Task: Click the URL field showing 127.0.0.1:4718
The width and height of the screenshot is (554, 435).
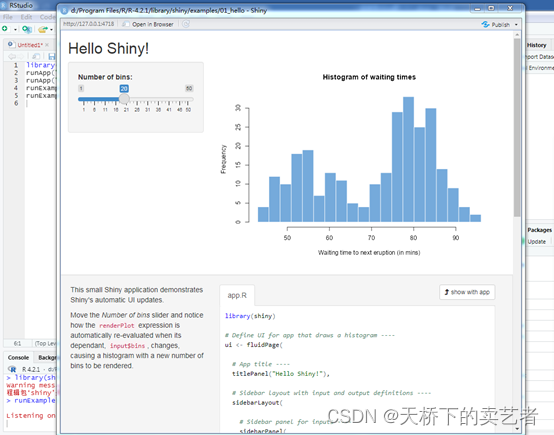Action: (89, 24)
